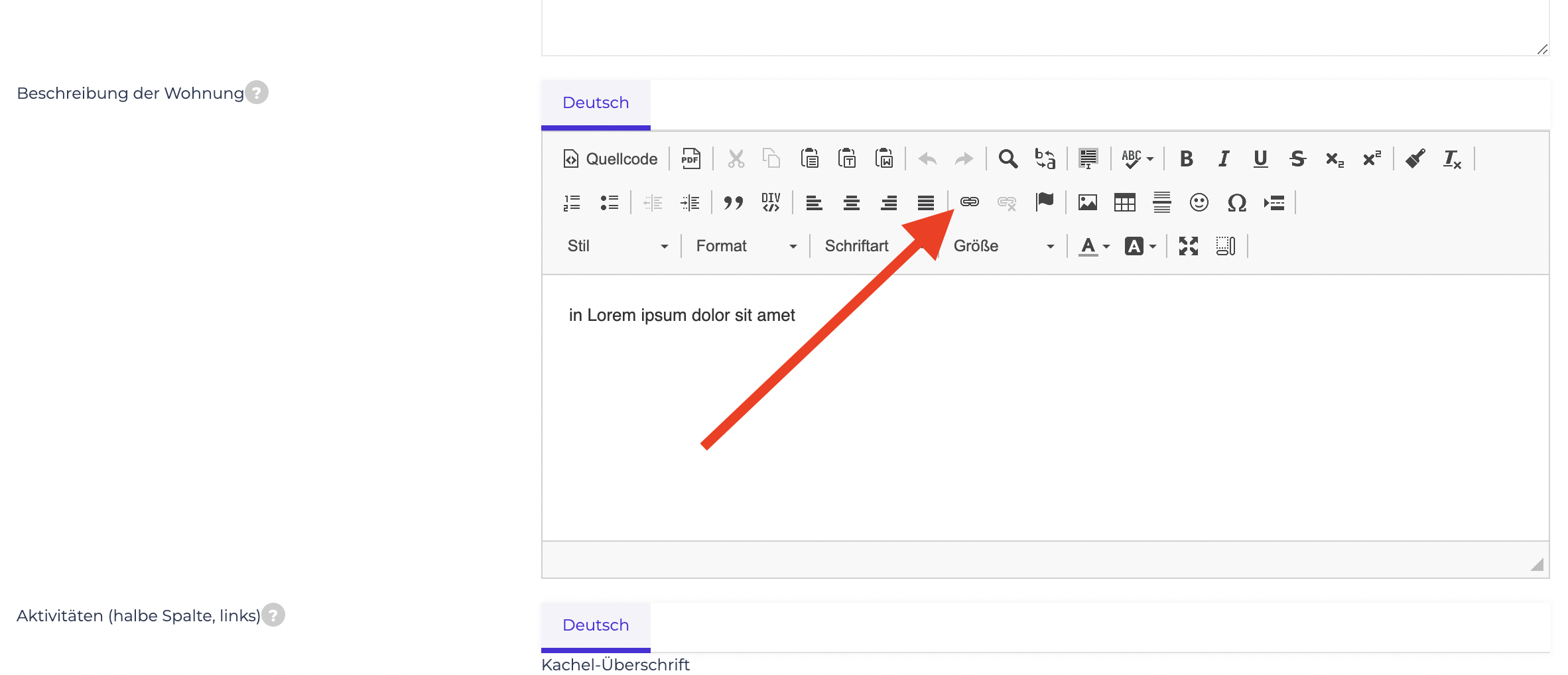Viewport: 1568px width, 675px height.
Task: Toggle italic formatting
Action: (x=1224, y=159)
